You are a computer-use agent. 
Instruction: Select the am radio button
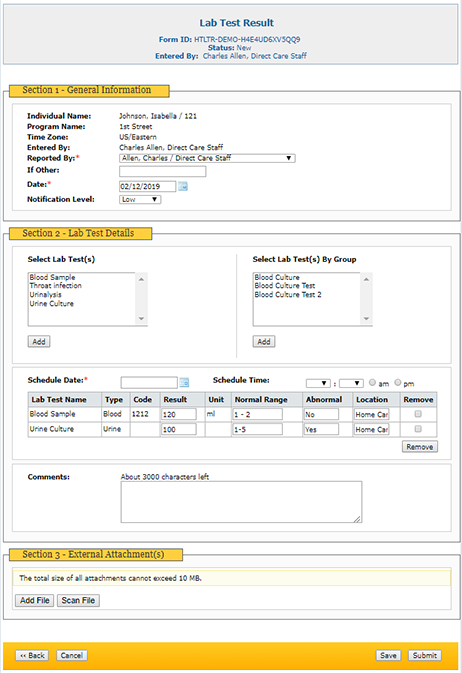click(x=372, y=382)
